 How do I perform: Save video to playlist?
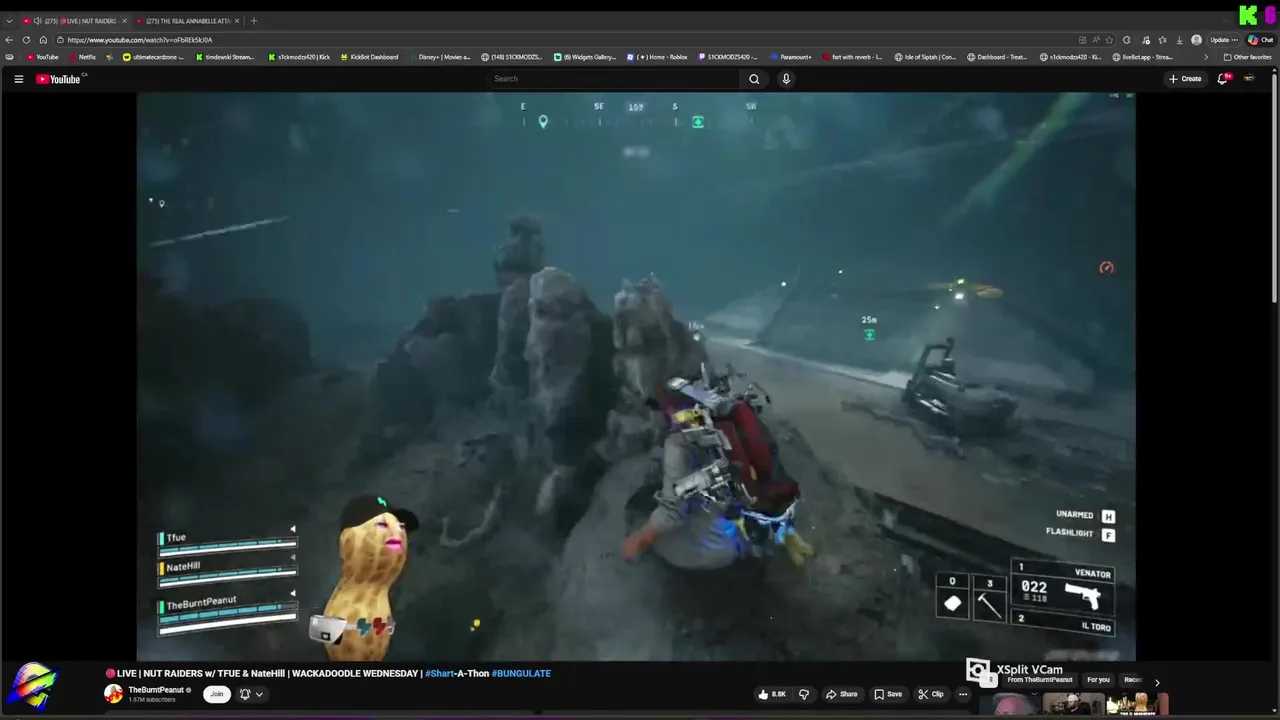[x=888, y=694]
